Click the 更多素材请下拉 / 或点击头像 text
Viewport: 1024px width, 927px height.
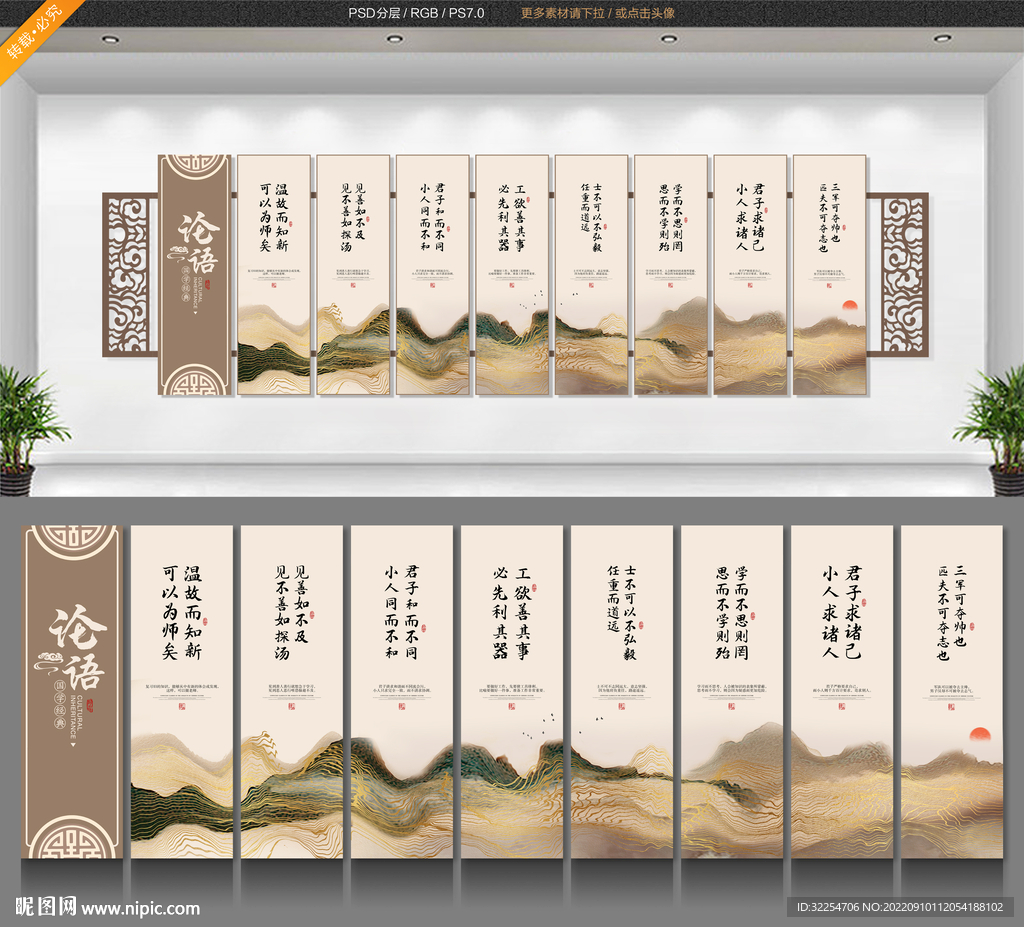coord(597,13)
